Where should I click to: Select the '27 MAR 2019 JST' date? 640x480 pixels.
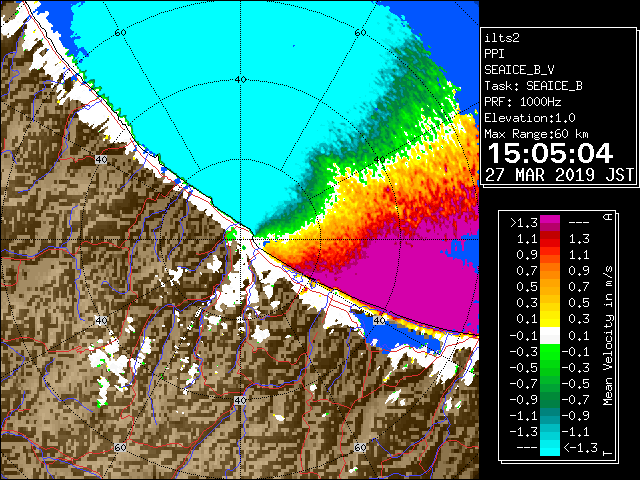(559, 175)
